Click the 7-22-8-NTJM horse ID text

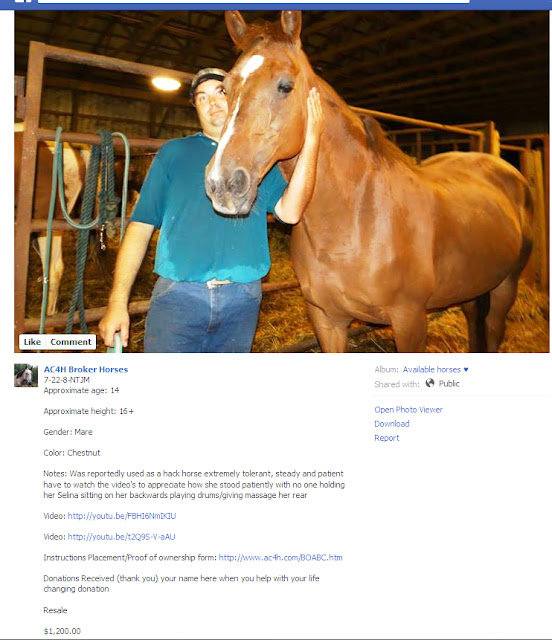[67, 380]
